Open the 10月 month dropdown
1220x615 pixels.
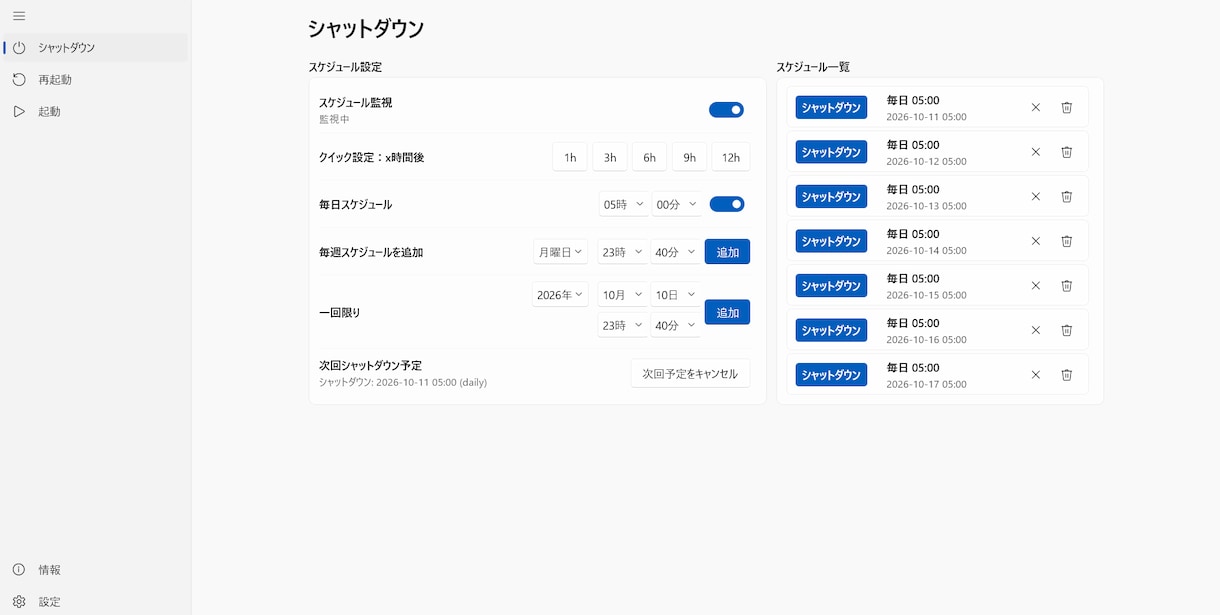tap(624, 295)
